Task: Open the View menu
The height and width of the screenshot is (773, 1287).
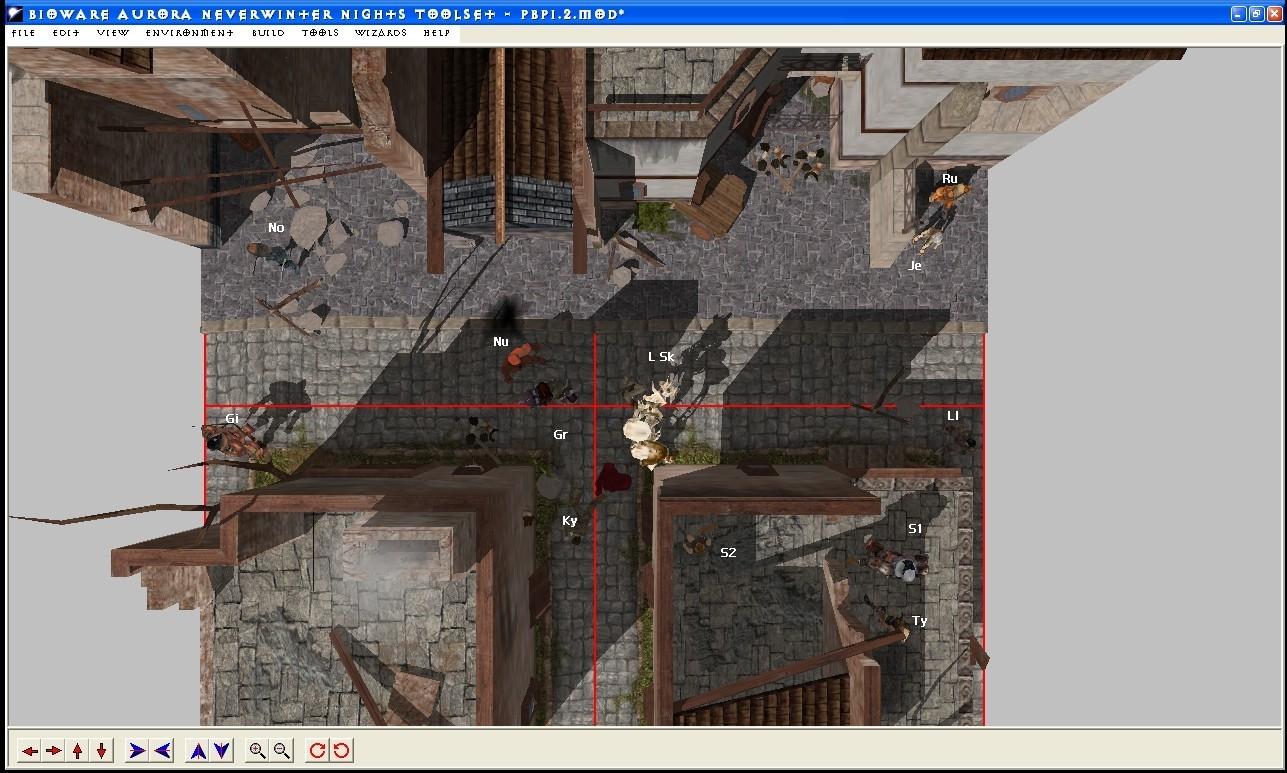Action: click(x=113, y=33)
